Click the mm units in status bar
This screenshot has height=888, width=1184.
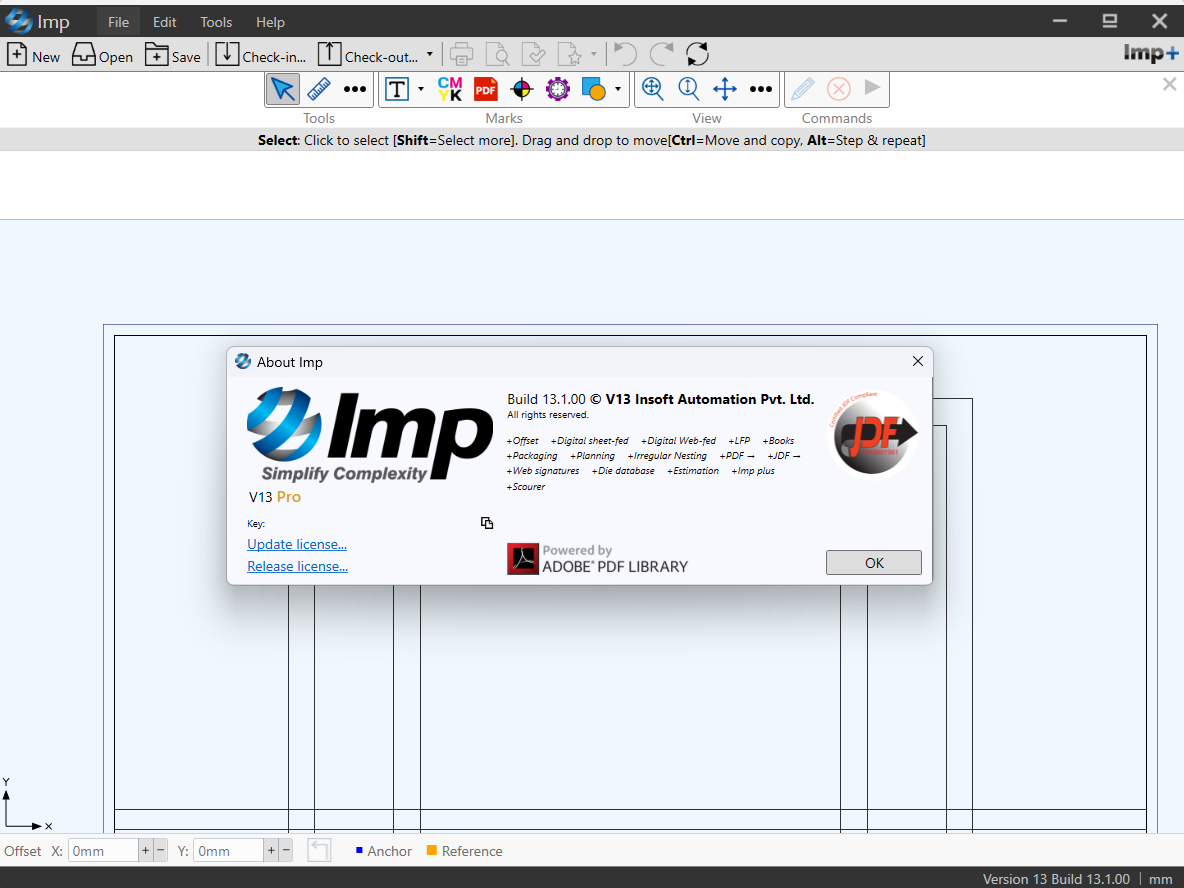pyautogui.click(x=1161, y=879)
